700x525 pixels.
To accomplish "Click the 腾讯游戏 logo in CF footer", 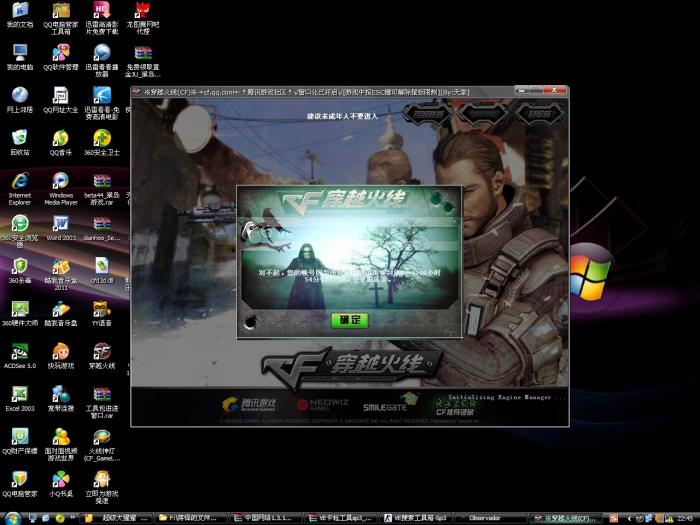I will point(249,404).
